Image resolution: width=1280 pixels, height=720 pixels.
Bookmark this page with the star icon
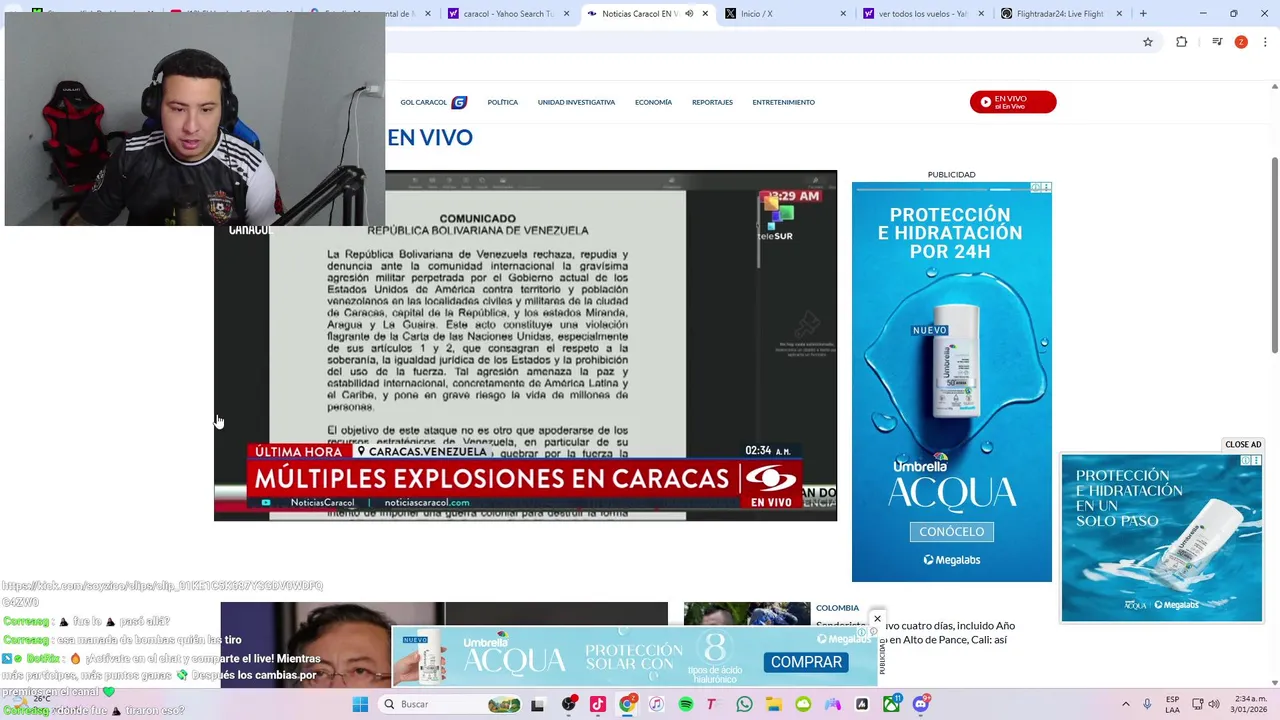click(1148, 42)
